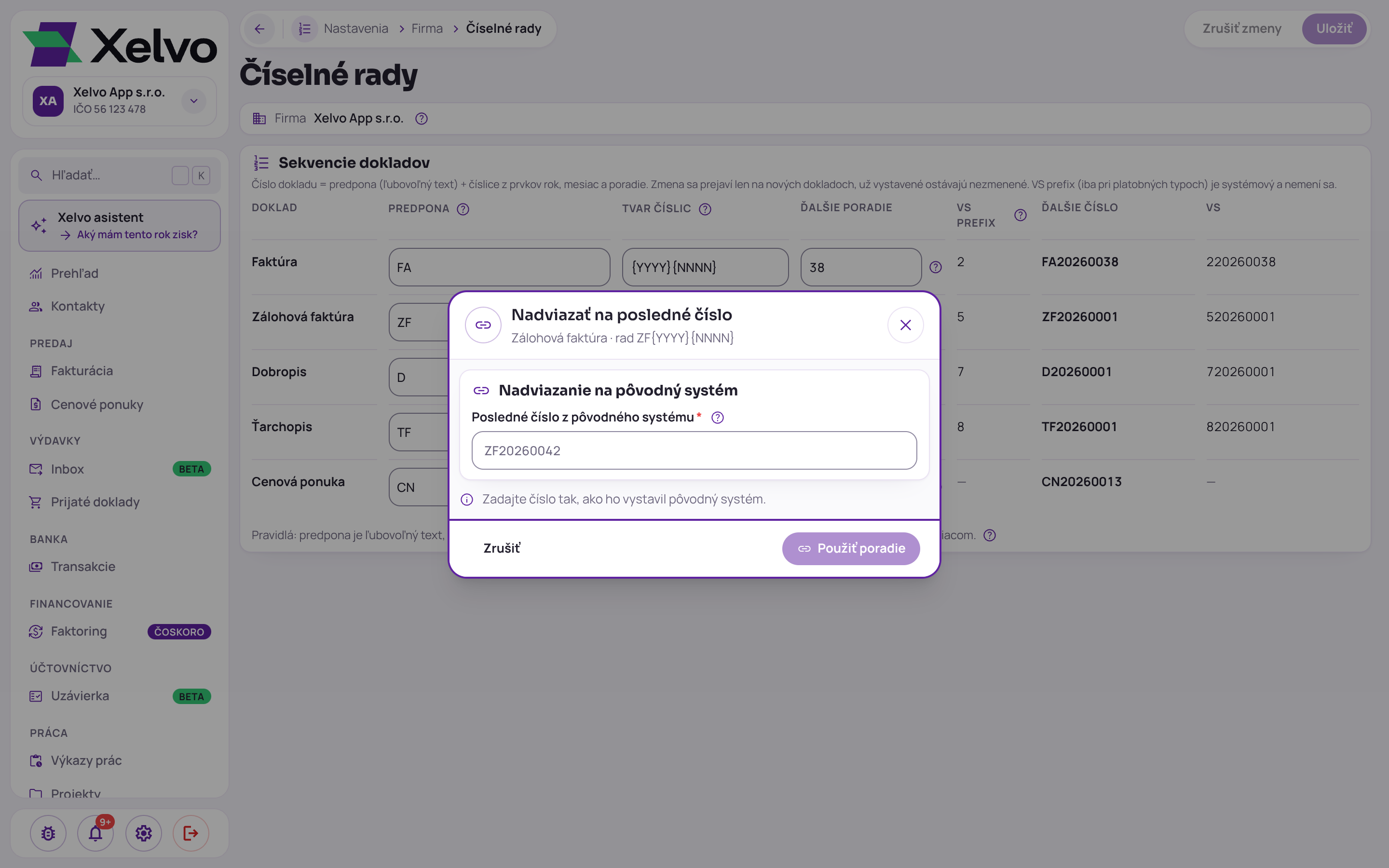
Task: Click help icon after the Pravidlá footer text
Action: pyautogui.click(x=990, y=535)
